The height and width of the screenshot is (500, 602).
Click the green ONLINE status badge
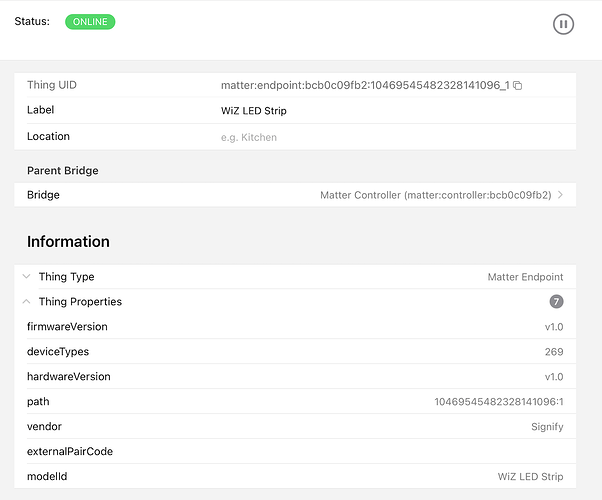point(90,22)
